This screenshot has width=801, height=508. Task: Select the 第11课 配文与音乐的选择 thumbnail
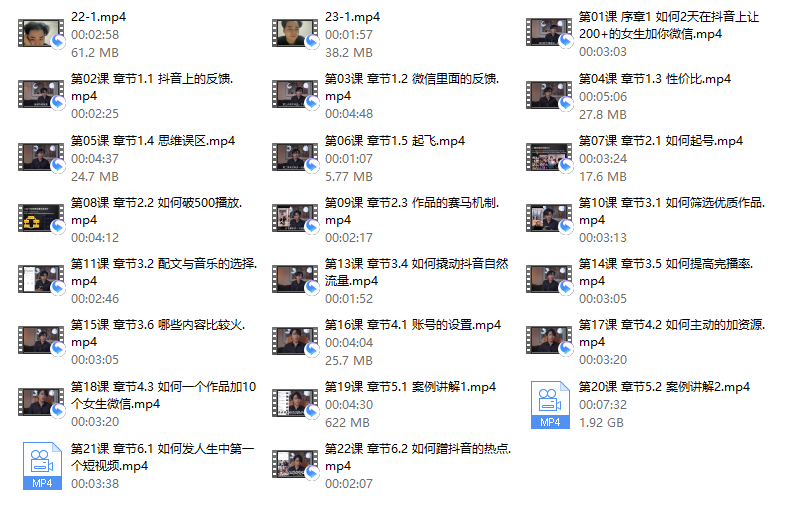pyautogui.click(x=41, y=279)
